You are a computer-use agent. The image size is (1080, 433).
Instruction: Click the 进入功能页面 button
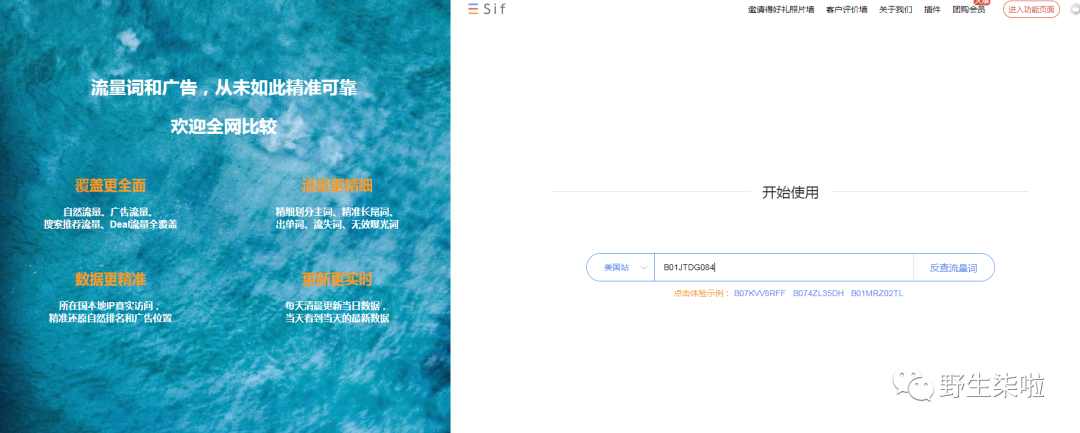[x=1031, y=10]
